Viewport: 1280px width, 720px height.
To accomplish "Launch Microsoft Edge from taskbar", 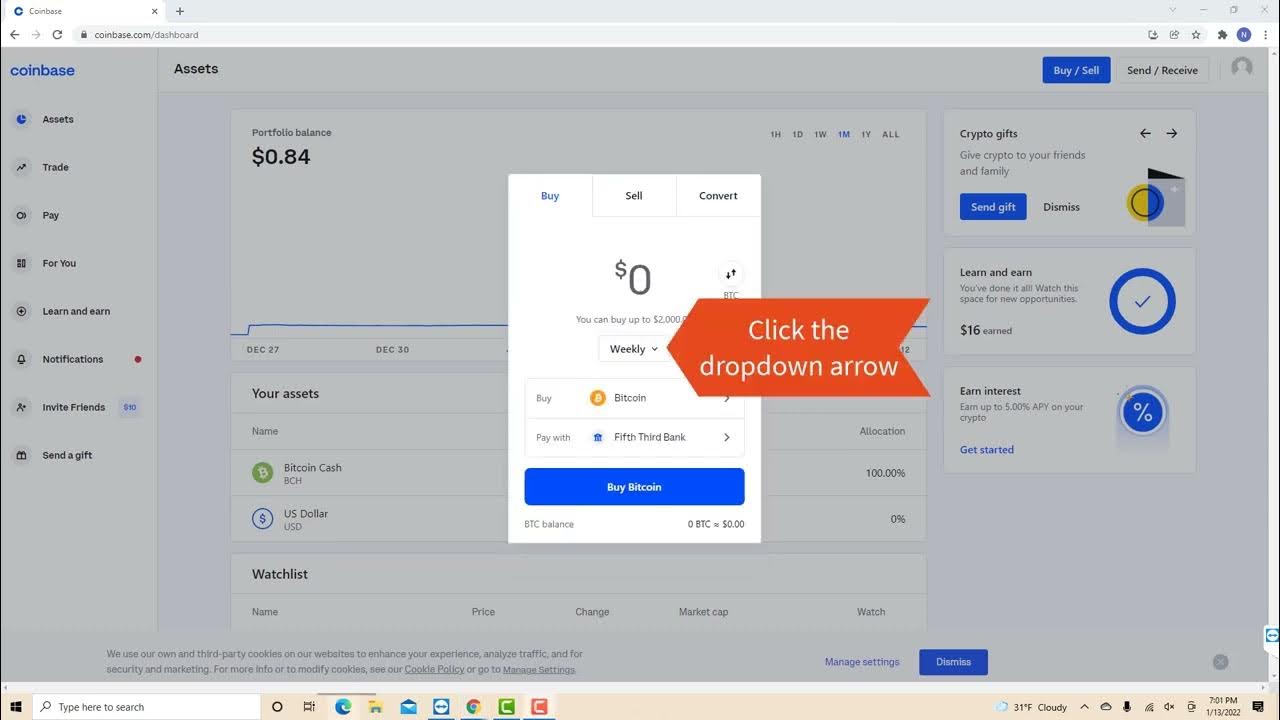I will coord(343,707).
